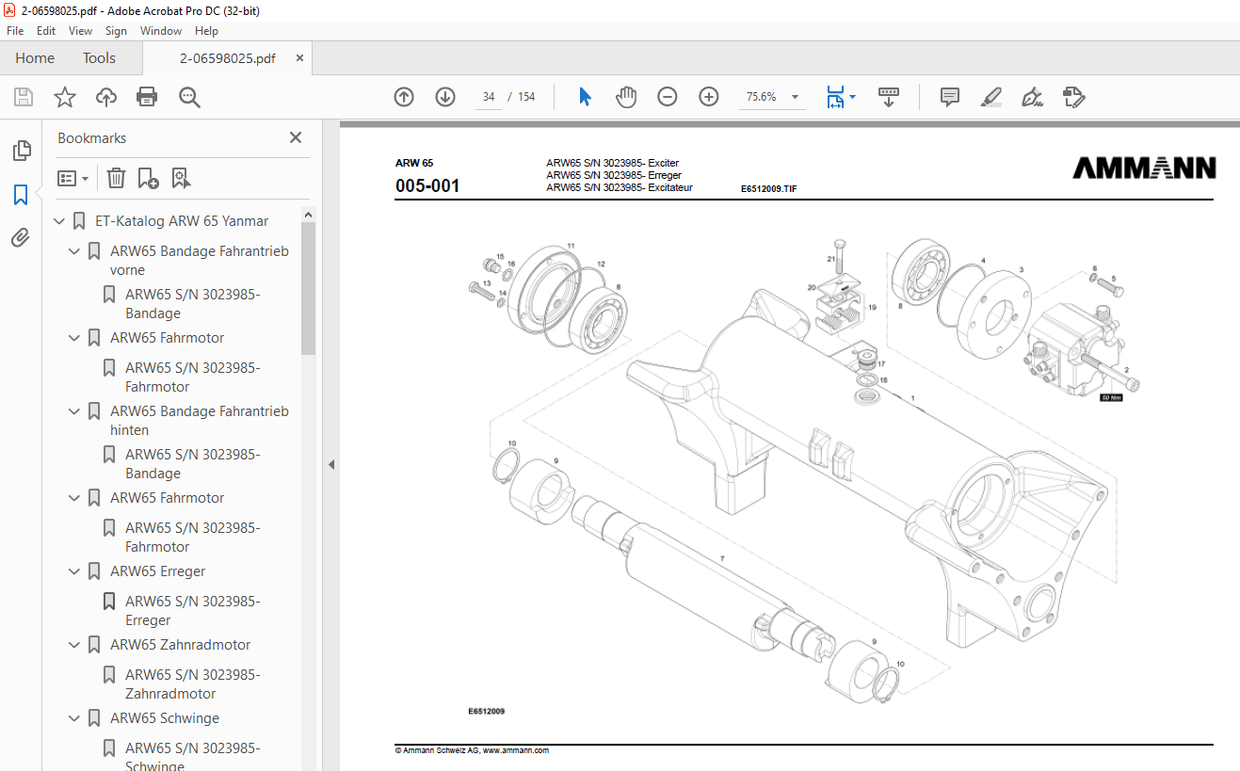Viewport: 1240px width, 771px height.
Task: Switch to the Tools tab
Action: click(x=98, y=58)
